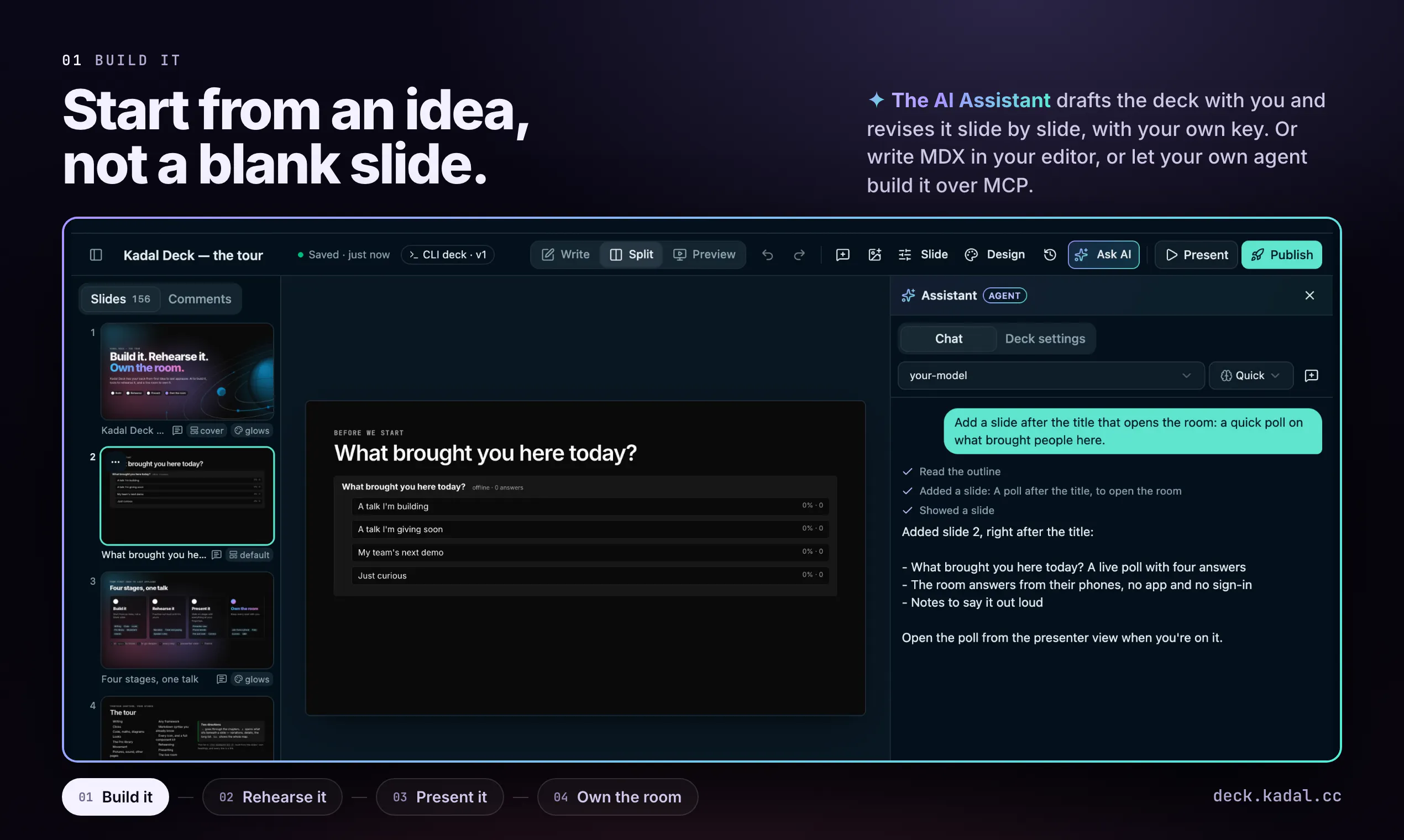This screenshot has width=1404, height=840.
Task: Open the your-model dropdown
Action: pos(1051,376)
